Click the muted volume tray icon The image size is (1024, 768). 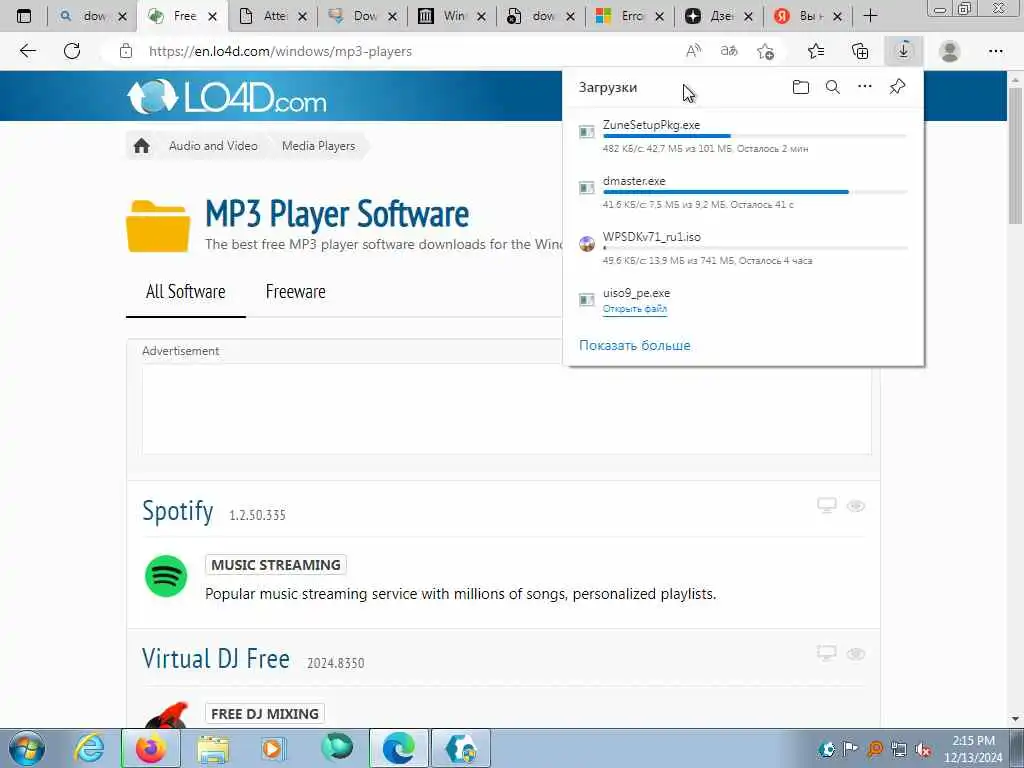coord(923,749)
